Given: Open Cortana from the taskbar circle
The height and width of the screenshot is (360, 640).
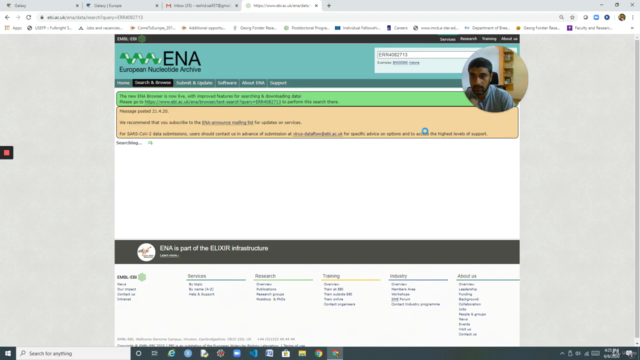Looking at the screenshot, I should (x=138, y=353).
